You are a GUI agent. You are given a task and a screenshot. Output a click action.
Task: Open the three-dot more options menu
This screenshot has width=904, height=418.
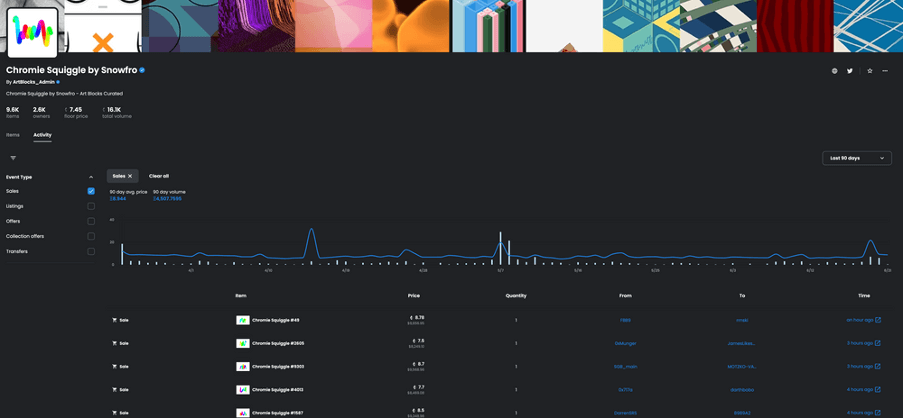(885, 71)
